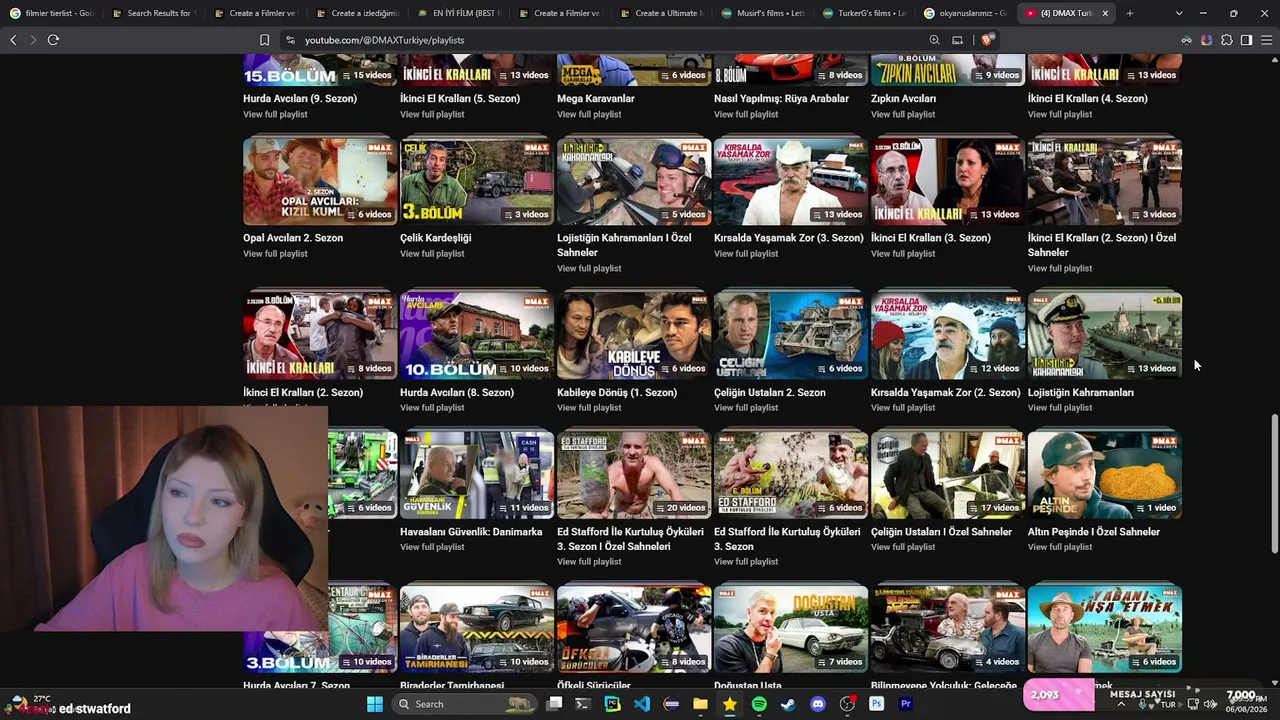Open the Terminal icon in taskbar
Image resolution: width=1280 pixels, height=720 pixels.
pos(583,704)
